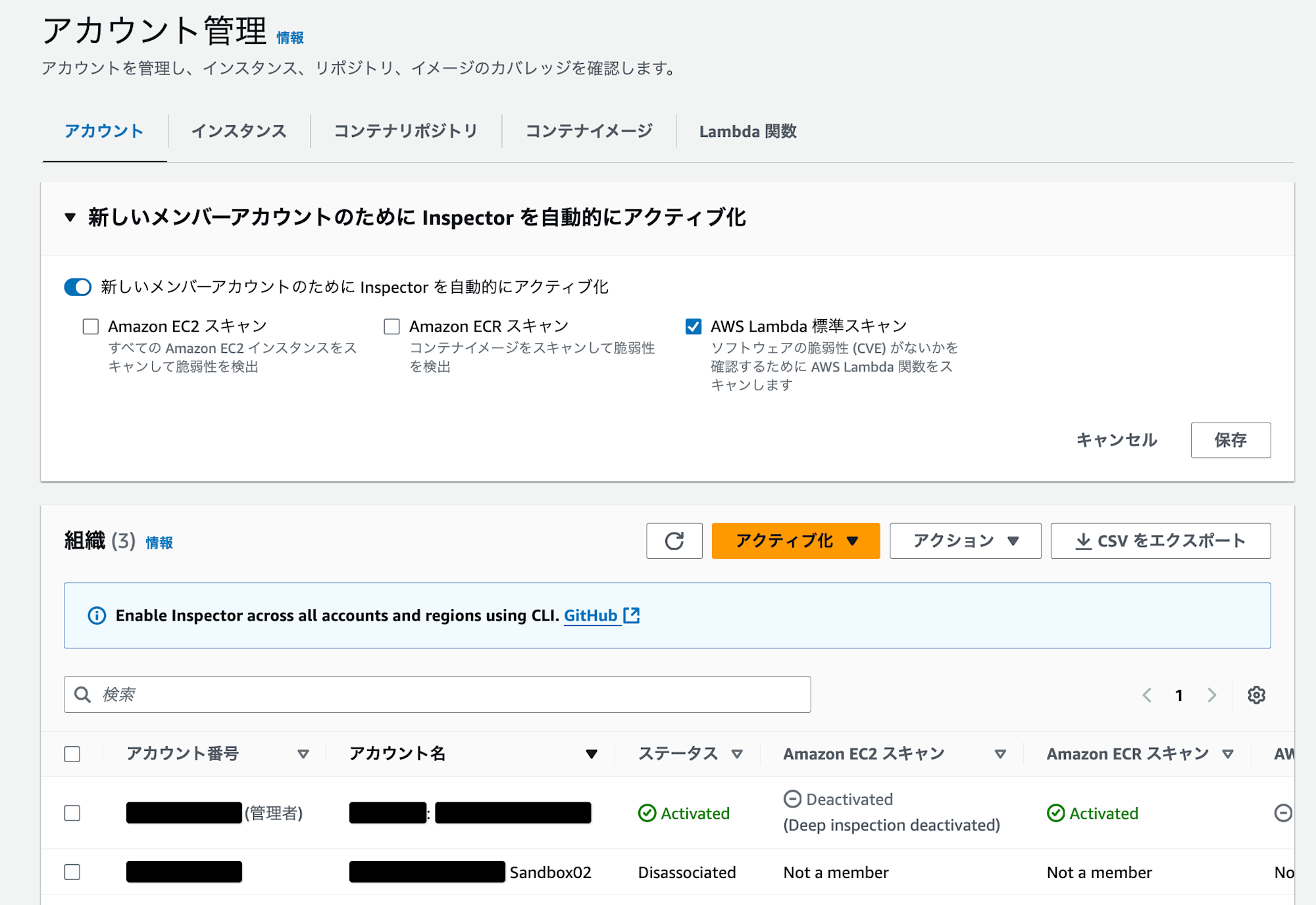Click 情報 link next to アカウント管理
1316x905 pixels.
290,38
